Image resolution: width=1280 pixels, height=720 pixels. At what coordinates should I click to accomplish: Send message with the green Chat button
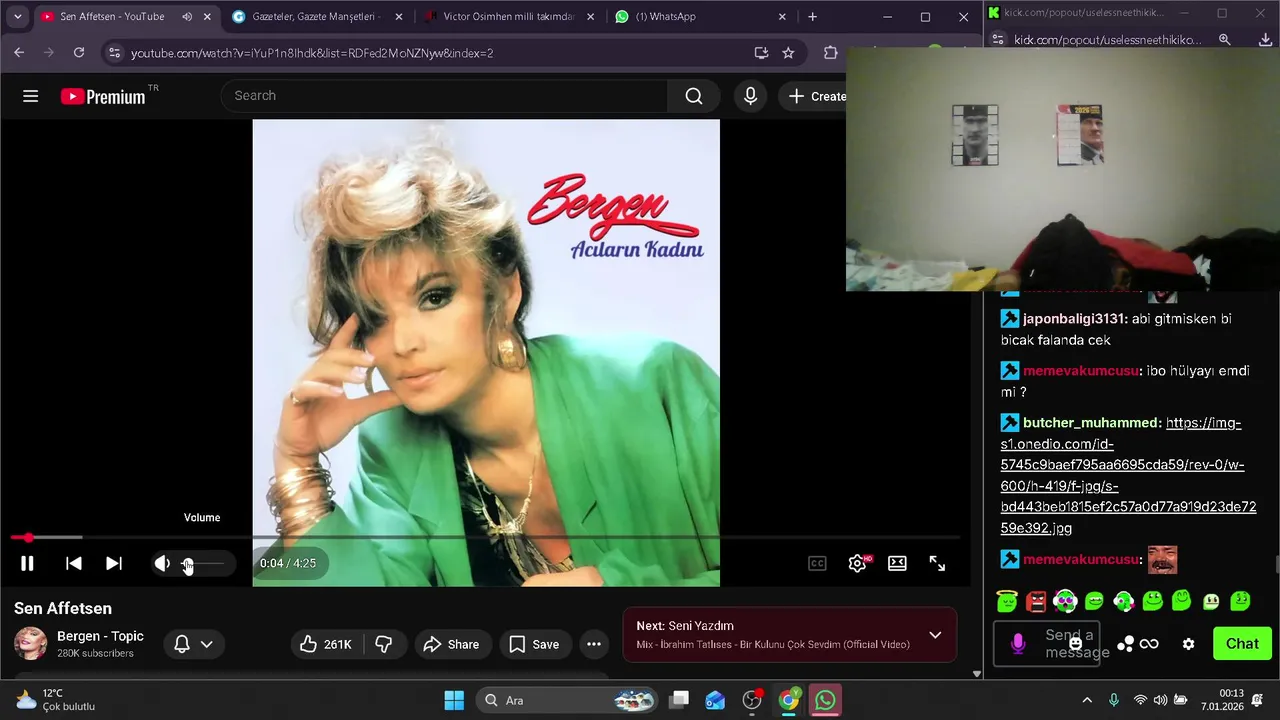[1242, 644]
